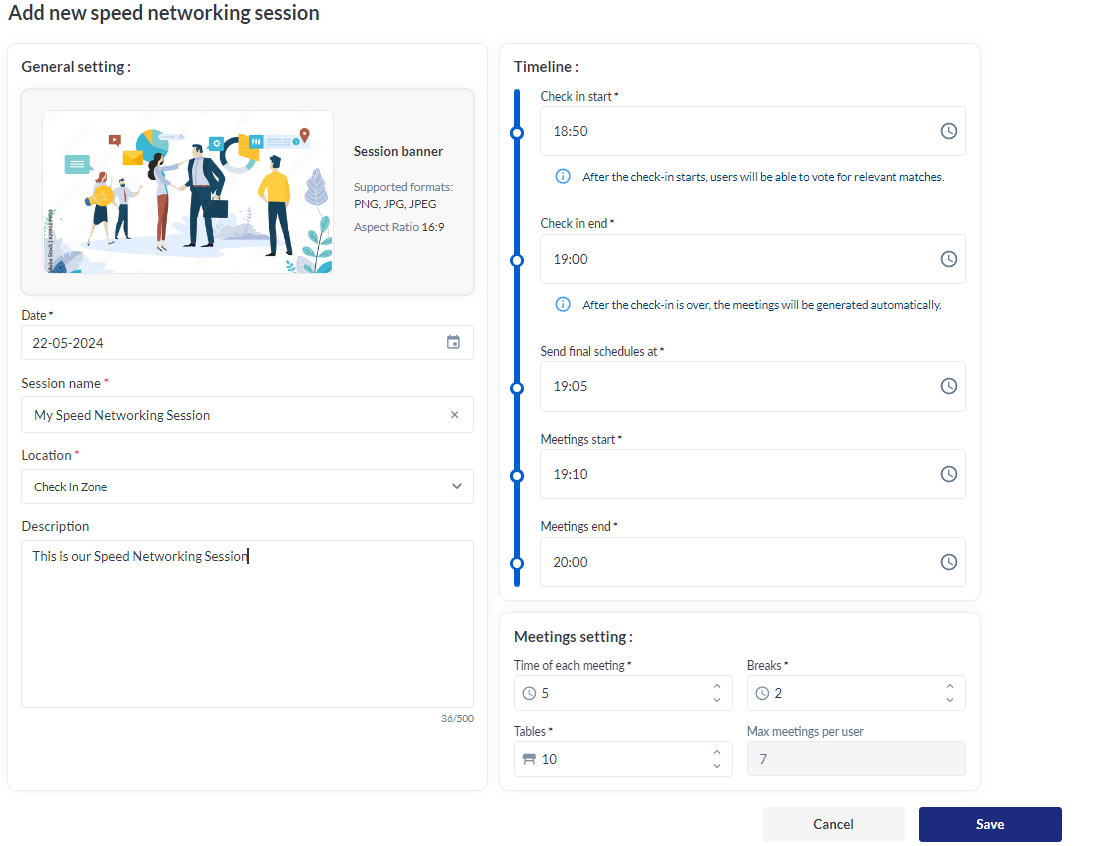Click clock icon in Meetings end field
The height and width of the screenshot is (846, 1111).
click(948, 562)
